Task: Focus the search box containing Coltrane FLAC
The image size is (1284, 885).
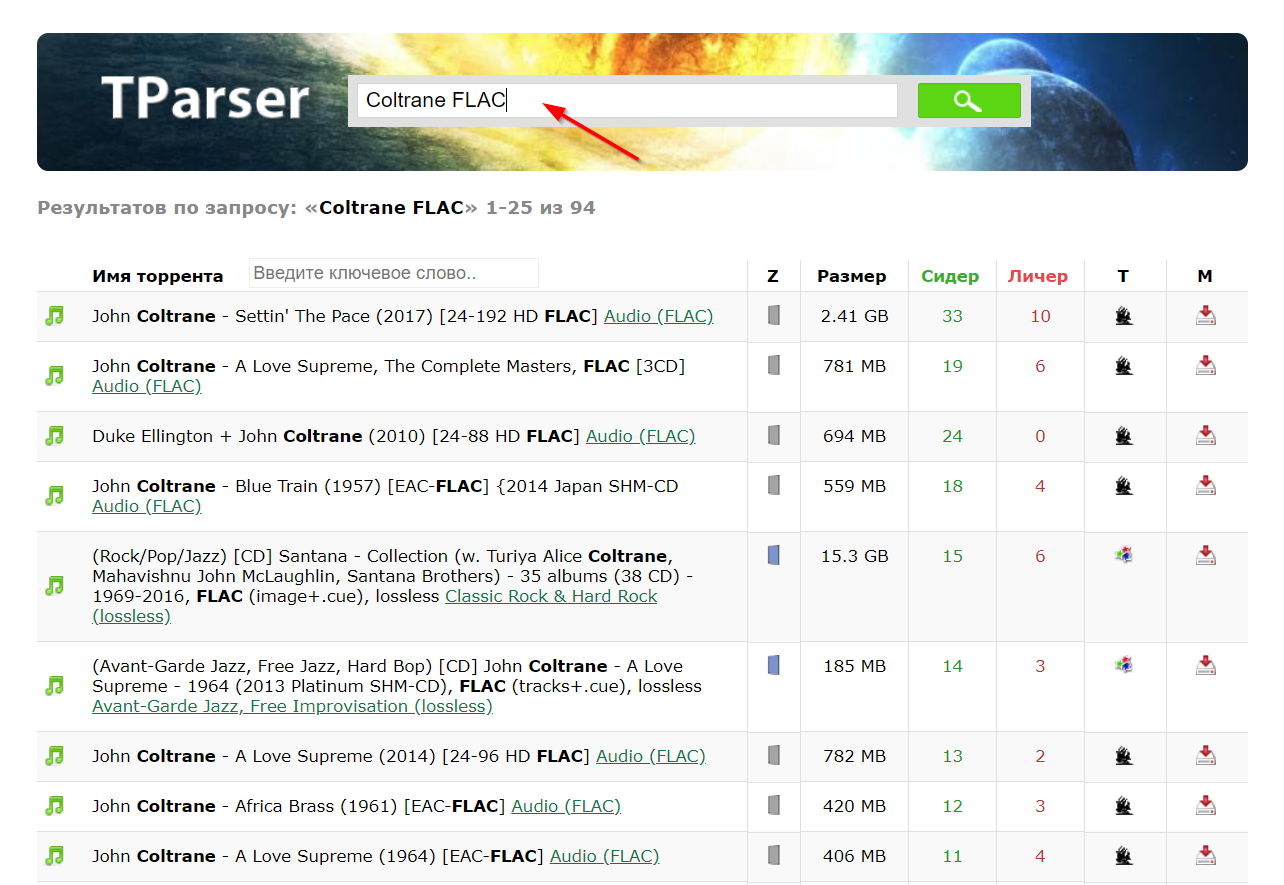Action: (627, 100)
